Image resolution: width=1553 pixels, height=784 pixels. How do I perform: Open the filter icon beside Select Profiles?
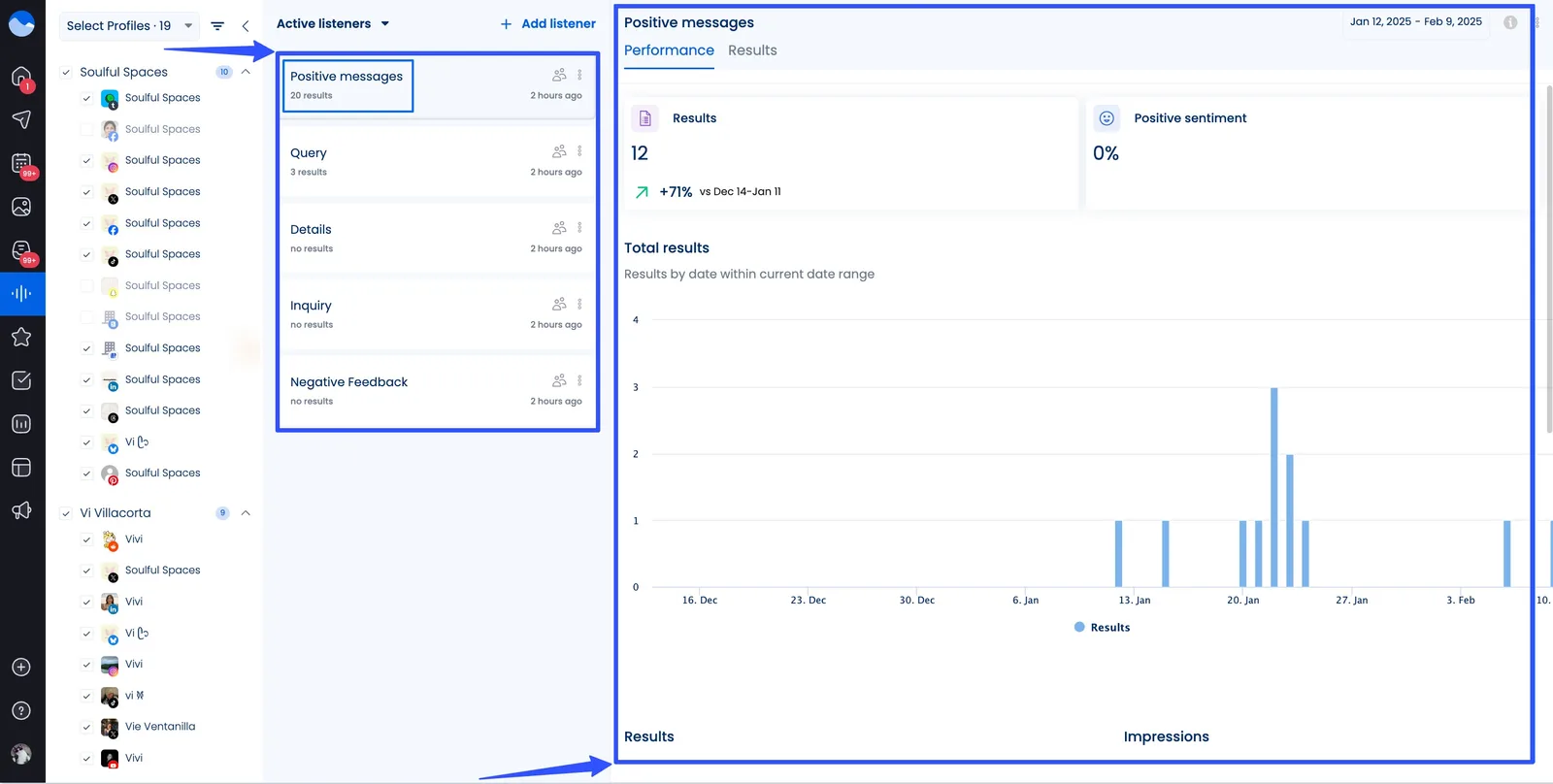[217, 26]
